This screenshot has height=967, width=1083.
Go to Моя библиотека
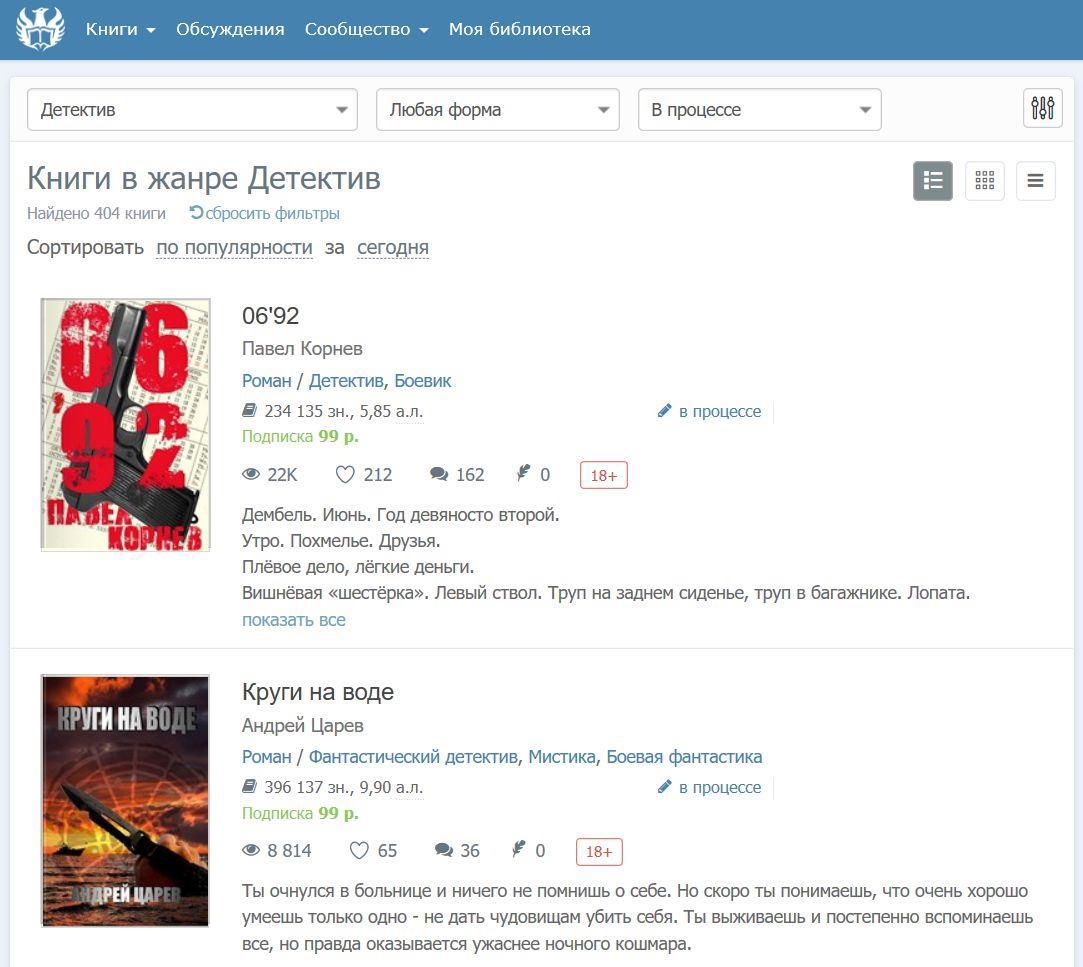tap(519, 29)
